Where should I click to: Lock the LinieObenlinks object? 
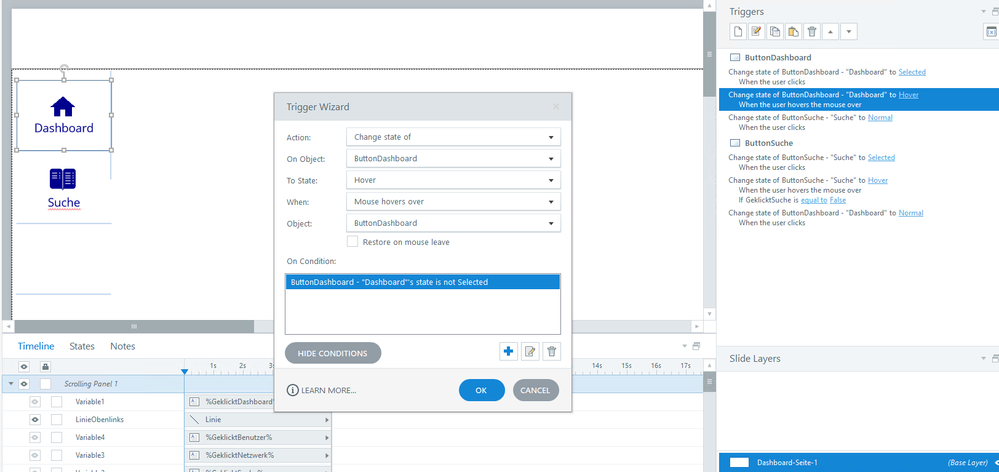pos(57,420)
